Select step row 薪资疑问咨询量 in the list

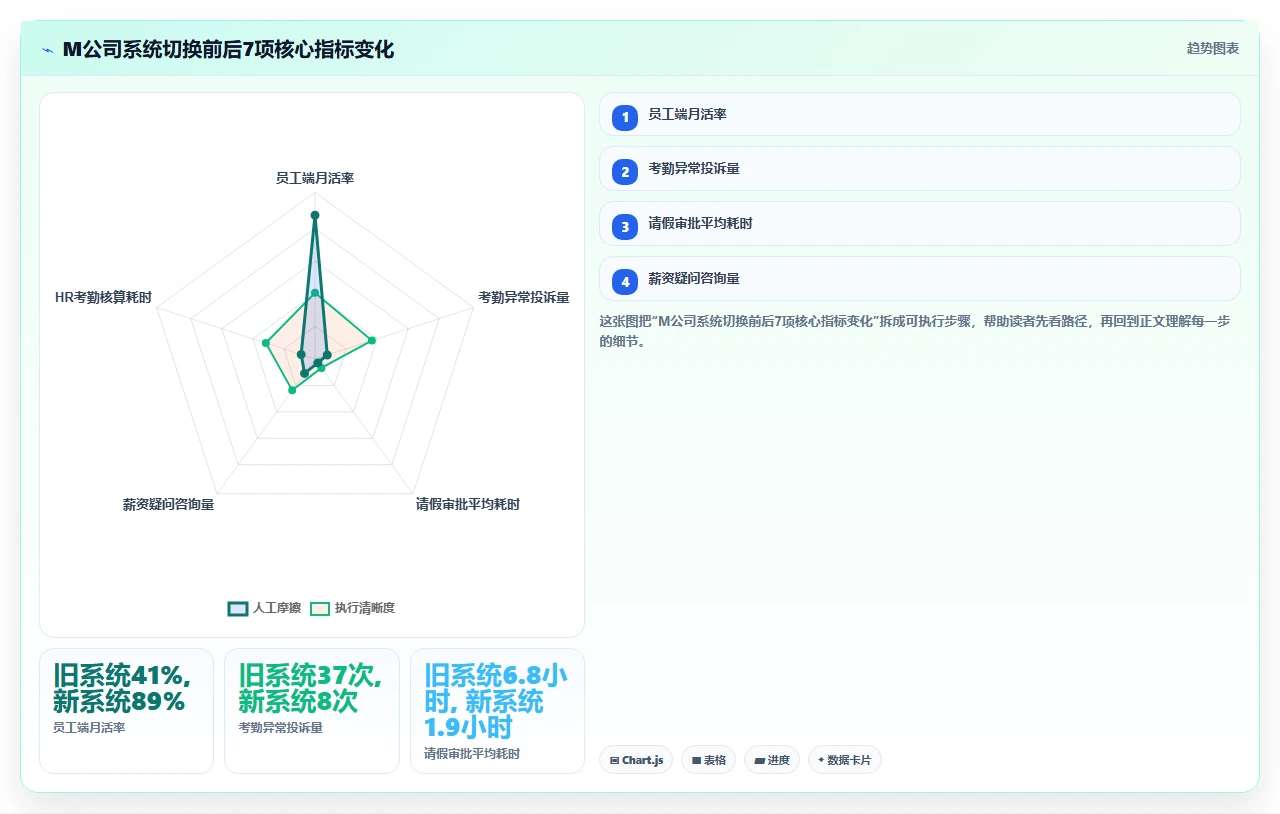(919, 279)
